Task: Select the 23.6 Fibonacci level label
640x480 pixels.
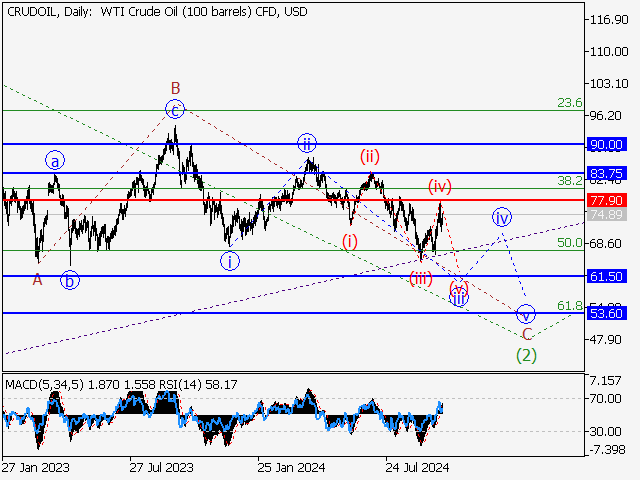Action: [570, 103]
